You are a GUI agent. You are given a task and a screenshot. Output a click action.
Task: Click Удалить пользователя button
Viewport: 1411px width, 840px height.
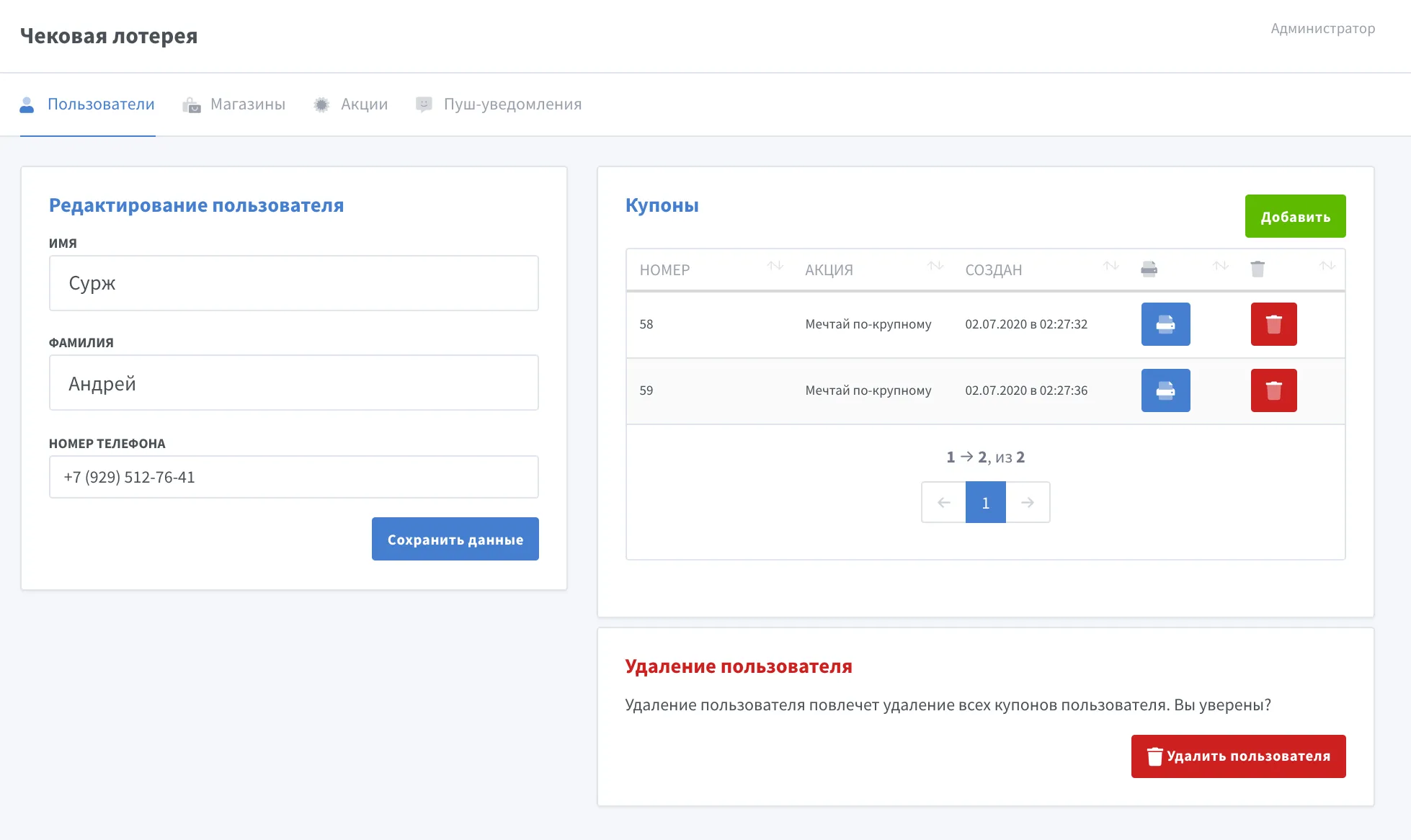(x=1238, y=756)
